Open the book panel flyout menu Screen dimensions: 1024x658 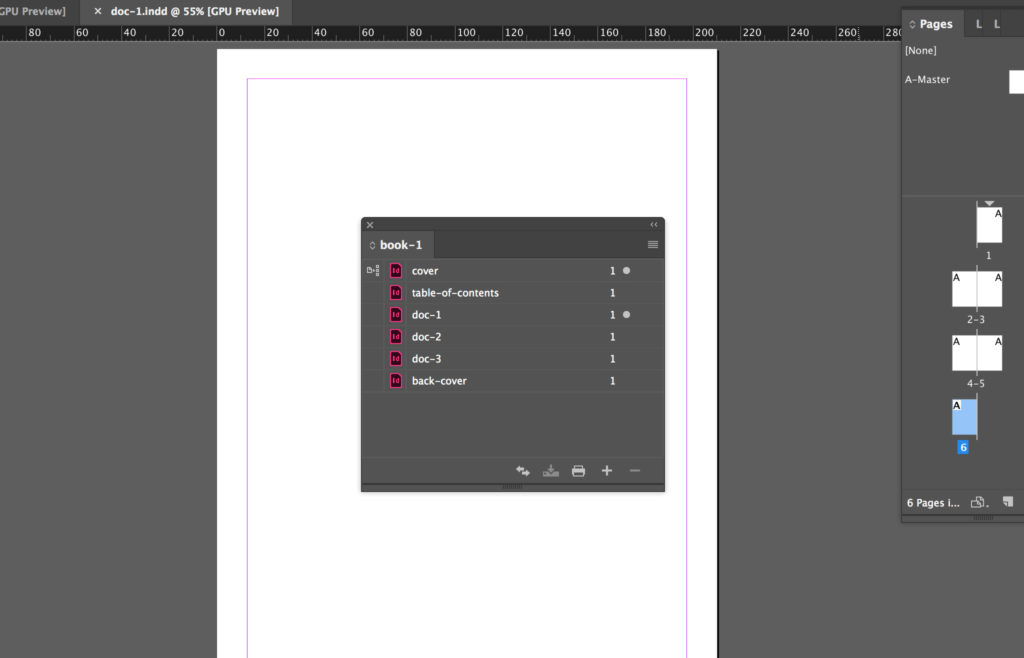pos(652,244)
